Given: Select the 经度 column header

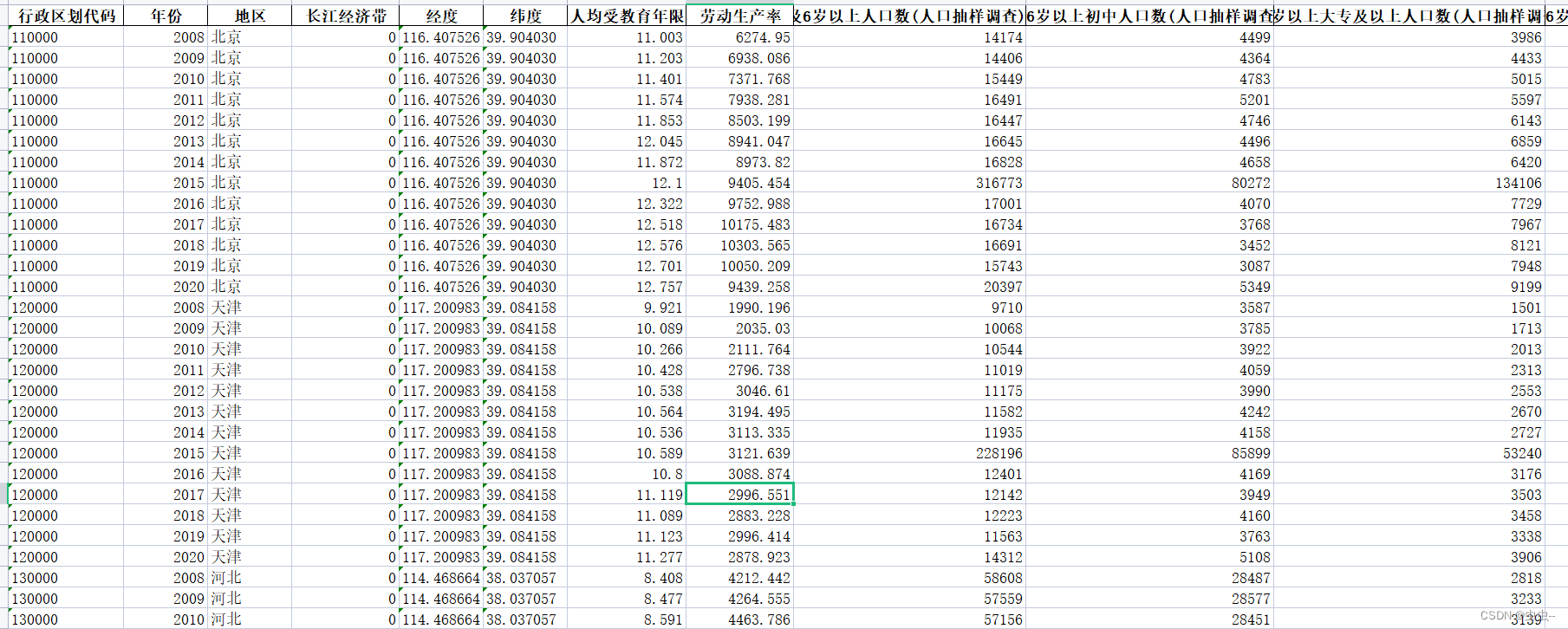Looking at the screenshot, I should click(x=441, y=16).
